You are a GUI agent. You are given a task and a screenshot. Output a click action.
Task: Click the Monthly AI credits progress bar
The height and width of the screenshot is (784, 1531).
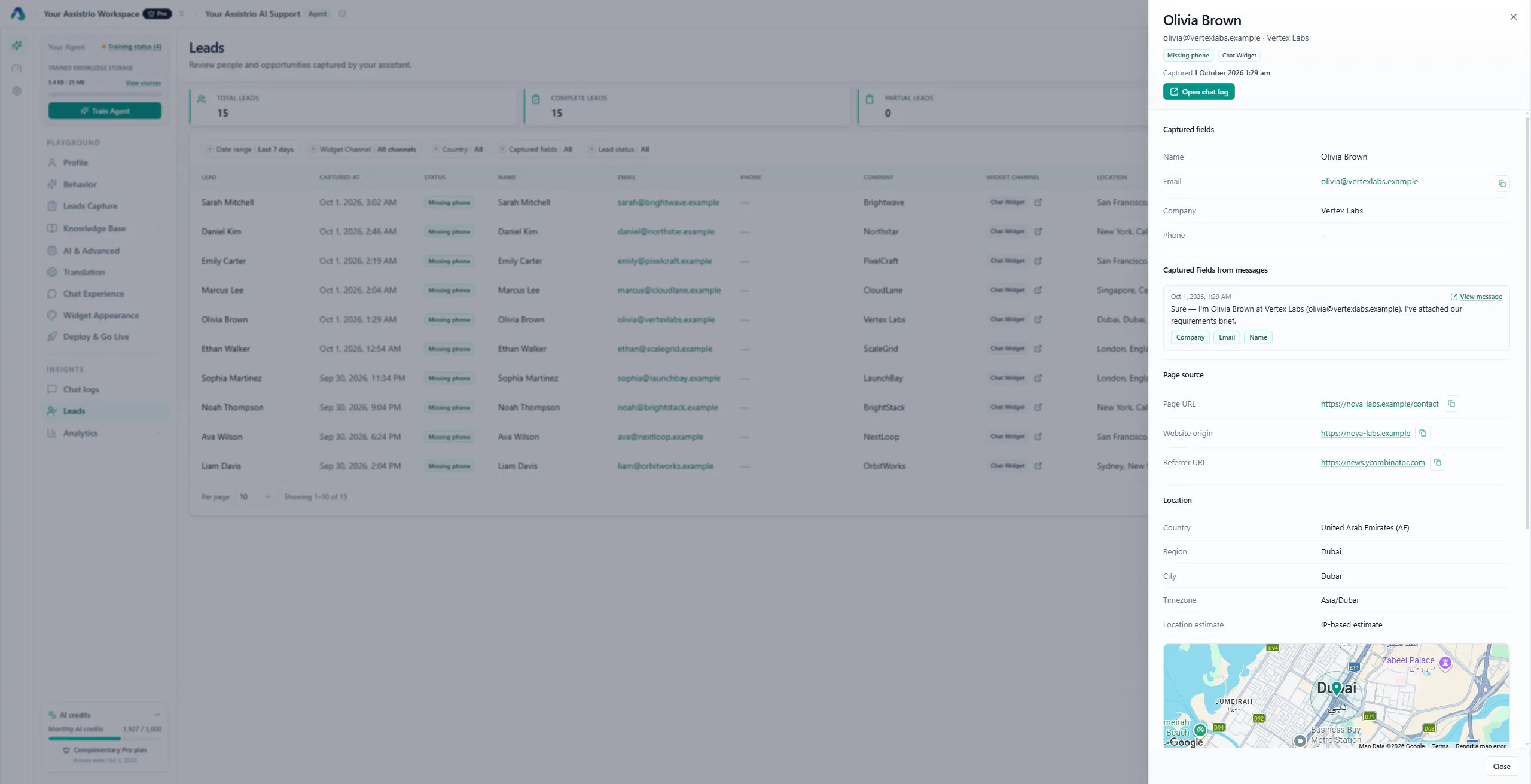(x=105, y=739)
